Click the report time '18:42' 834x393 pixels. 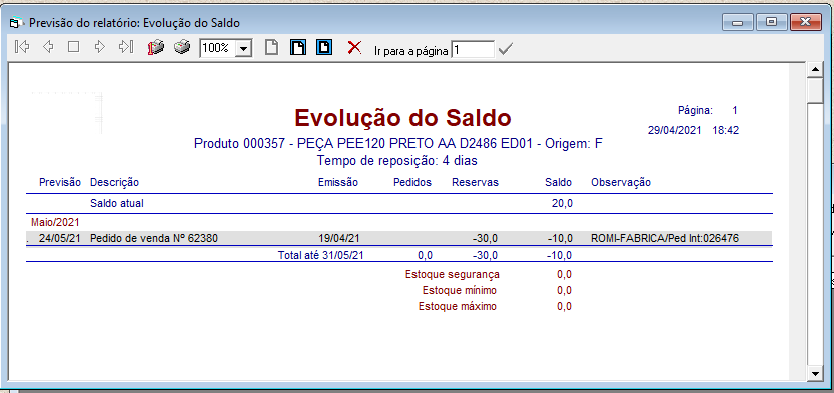point(725,130)
